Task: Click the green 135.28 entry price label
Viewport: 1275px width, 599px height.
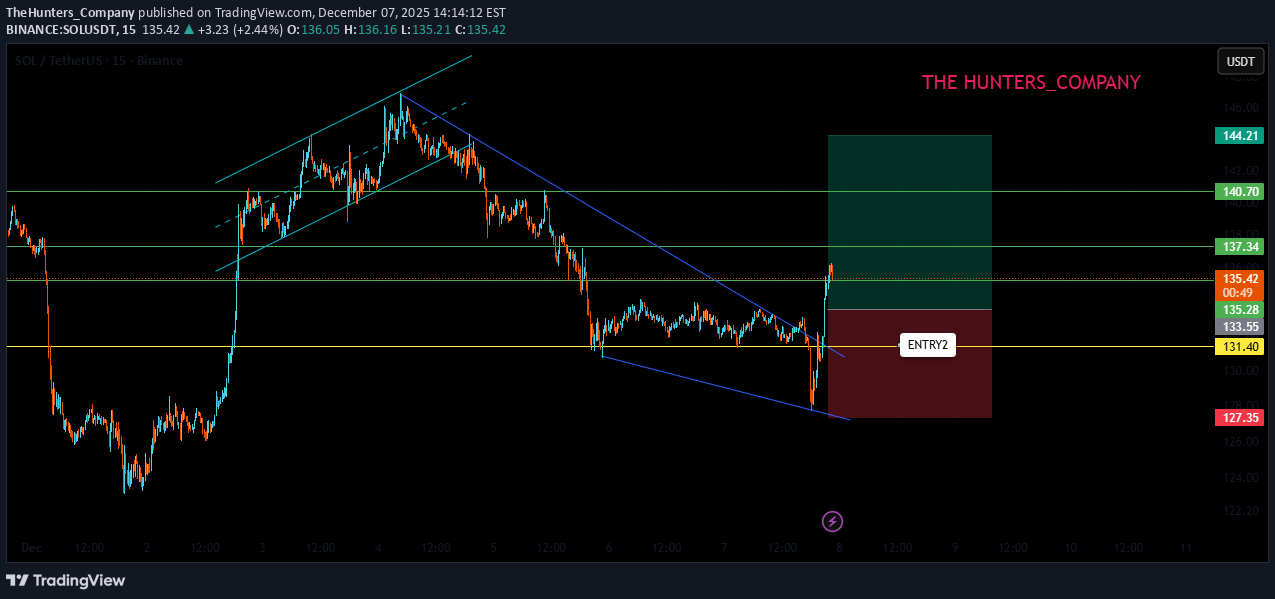Action: [1239, 310]
